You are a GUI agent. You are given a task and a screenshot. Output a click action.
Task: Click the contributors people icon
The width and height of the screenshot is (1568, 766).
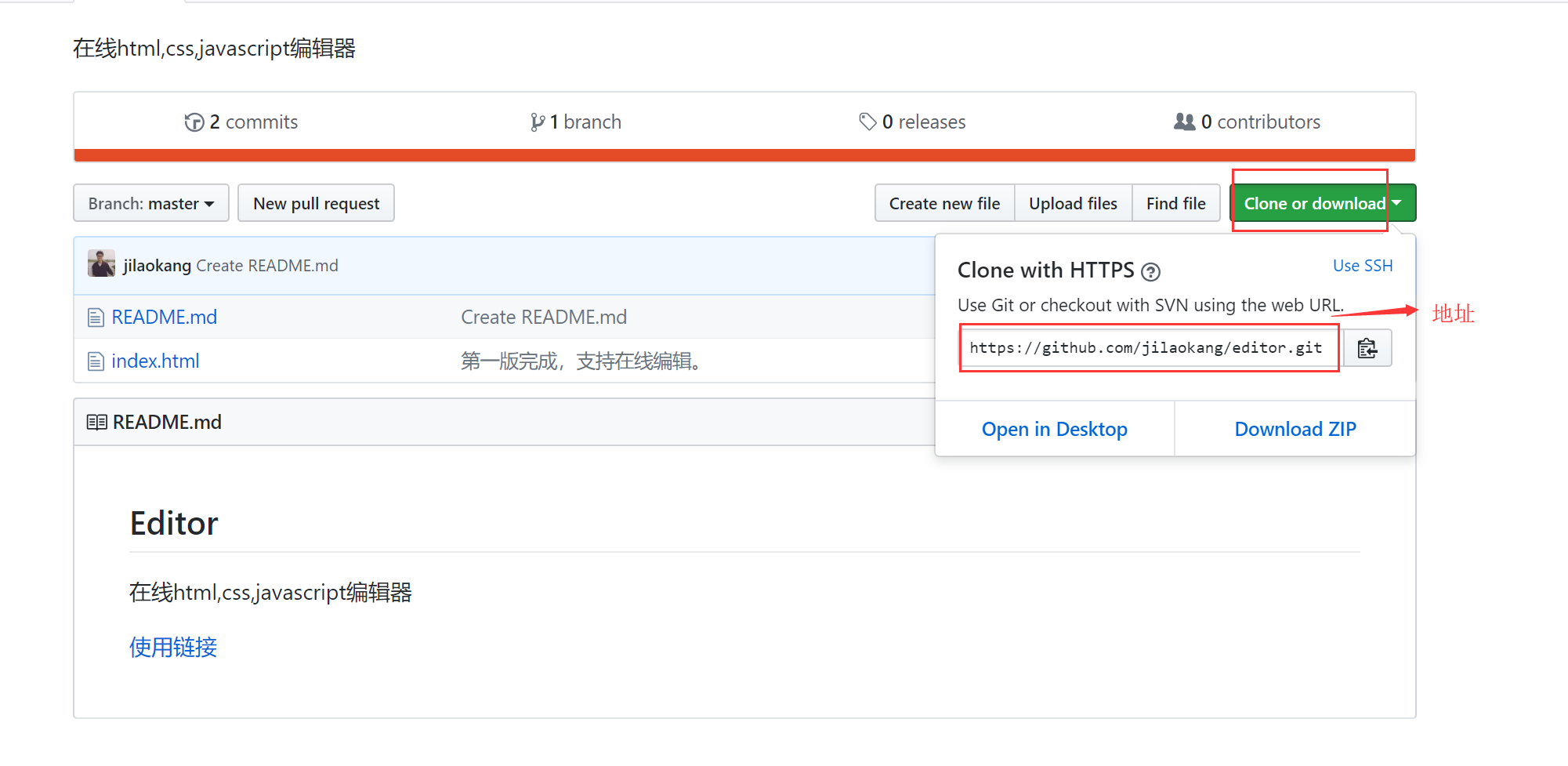pos(1185,122)
